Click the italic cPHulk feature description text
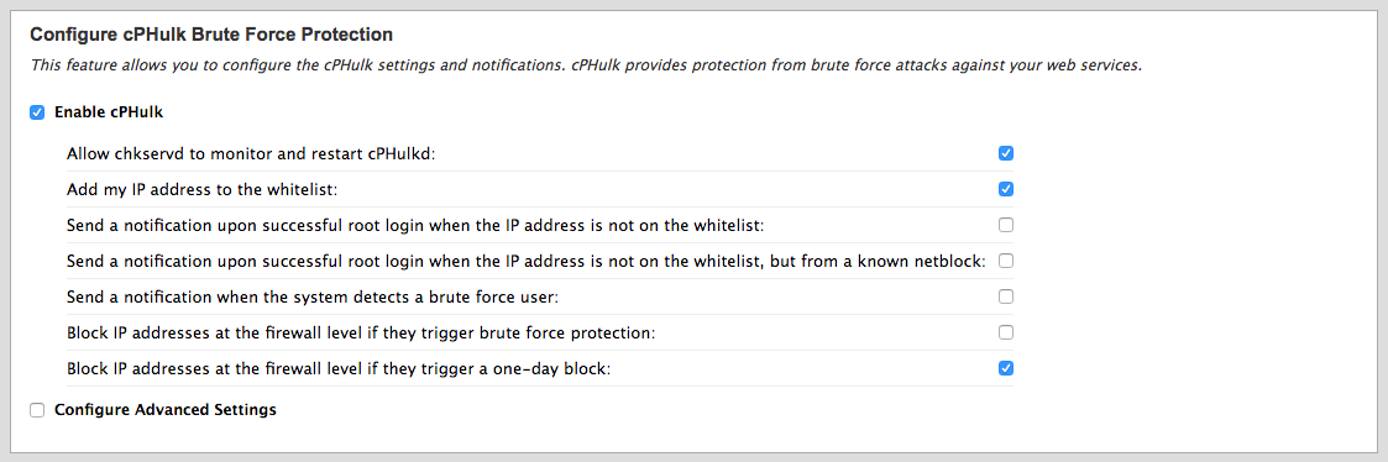1388x462 pixels. pyautogui.click(x=585, y=65)
